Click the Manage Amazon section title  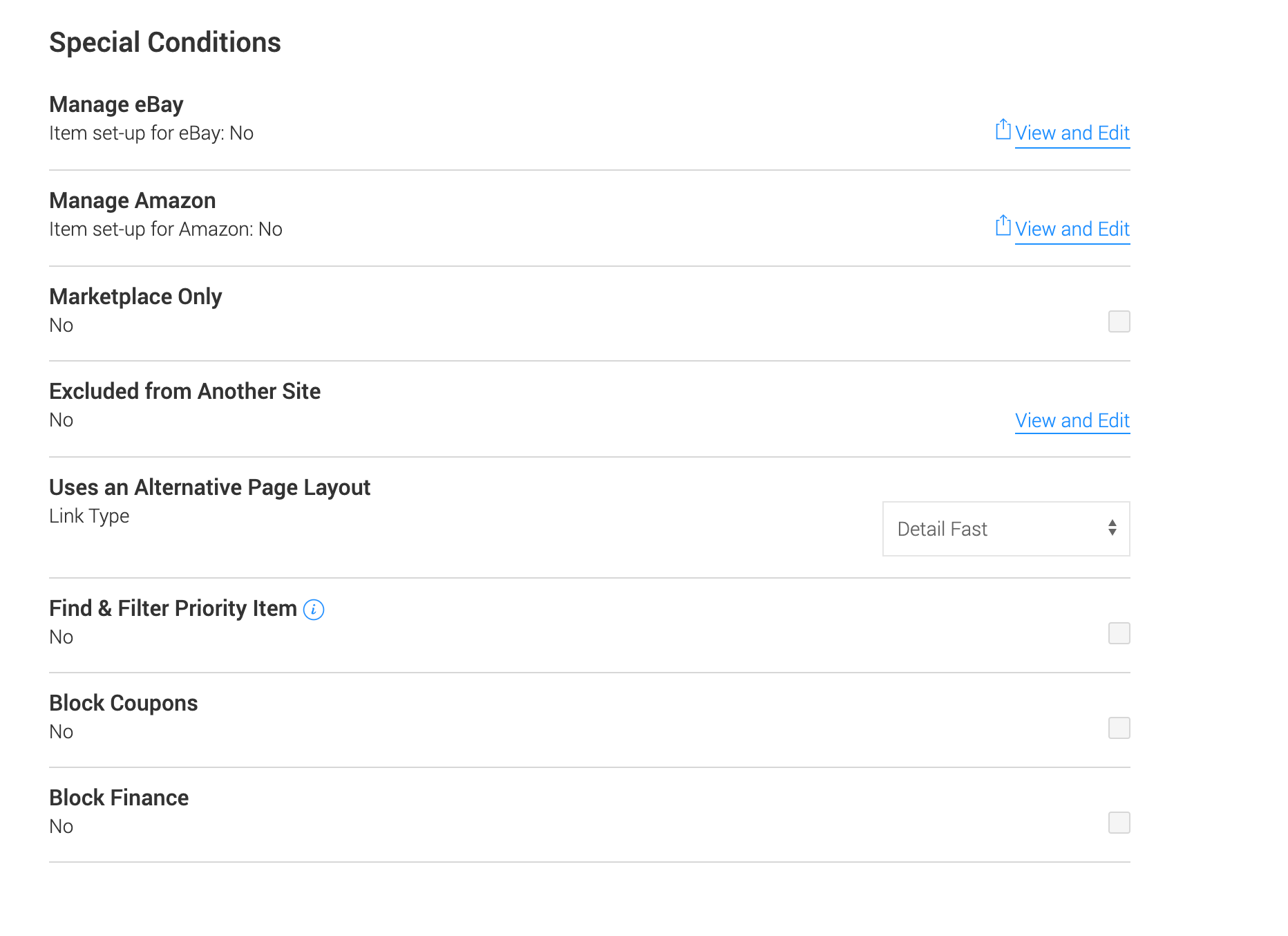133,200
